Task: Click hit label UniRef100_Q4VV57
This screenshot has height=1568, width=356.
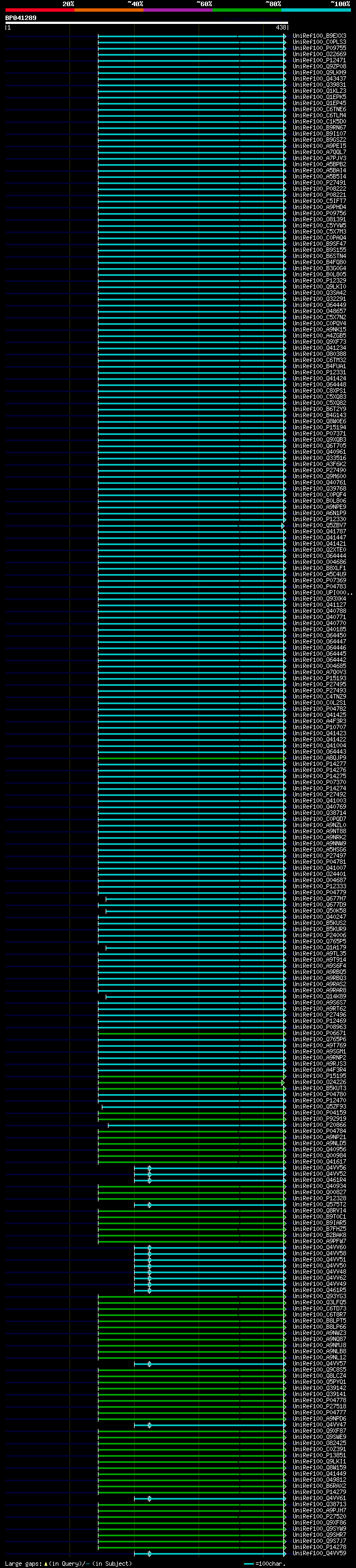Action: click(x=319, y=1364)
